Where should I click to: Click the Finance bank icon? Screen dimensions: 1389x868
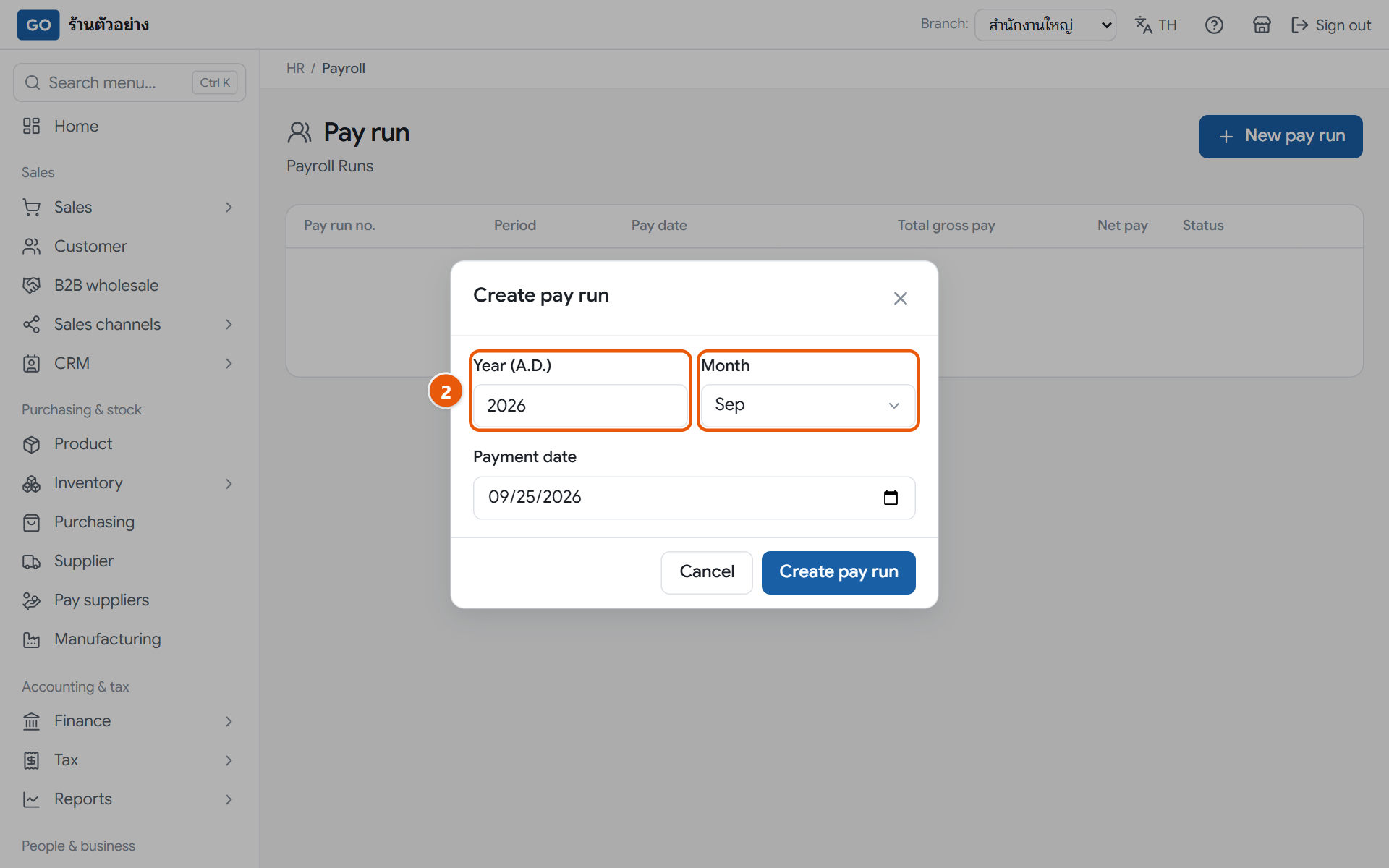tap(31, 721)
